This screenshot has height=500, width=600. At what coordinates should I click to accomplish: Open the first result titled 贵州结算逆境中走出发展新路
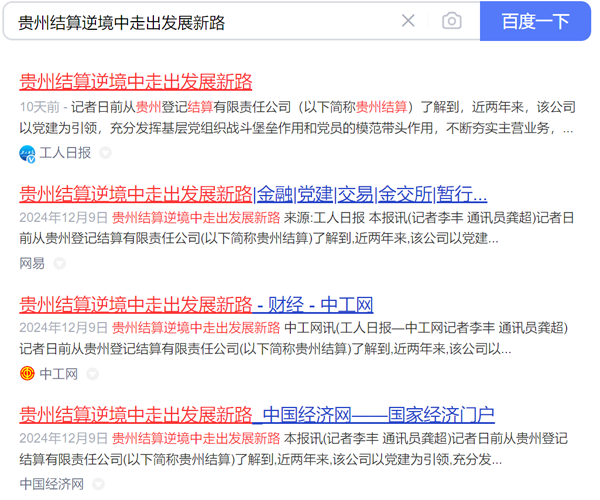coord(136,82)
